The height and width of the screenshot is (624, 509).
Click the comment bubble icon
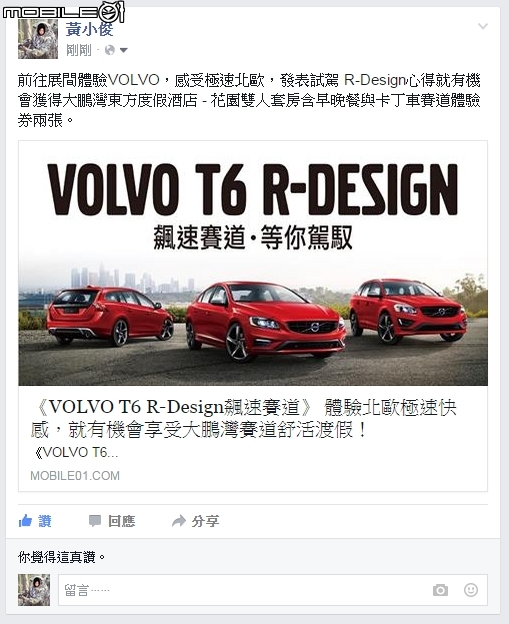(x=95, y=521)
